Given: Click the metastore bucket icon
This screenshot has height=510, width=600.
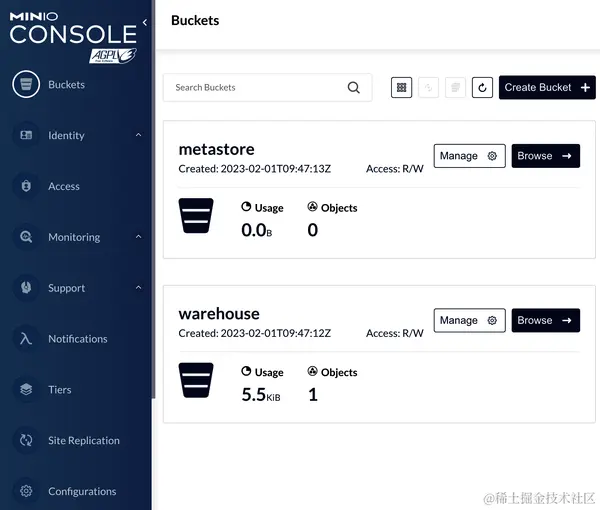Looking at the screenshot, I should pyautogui.click(x=196, y=215).
